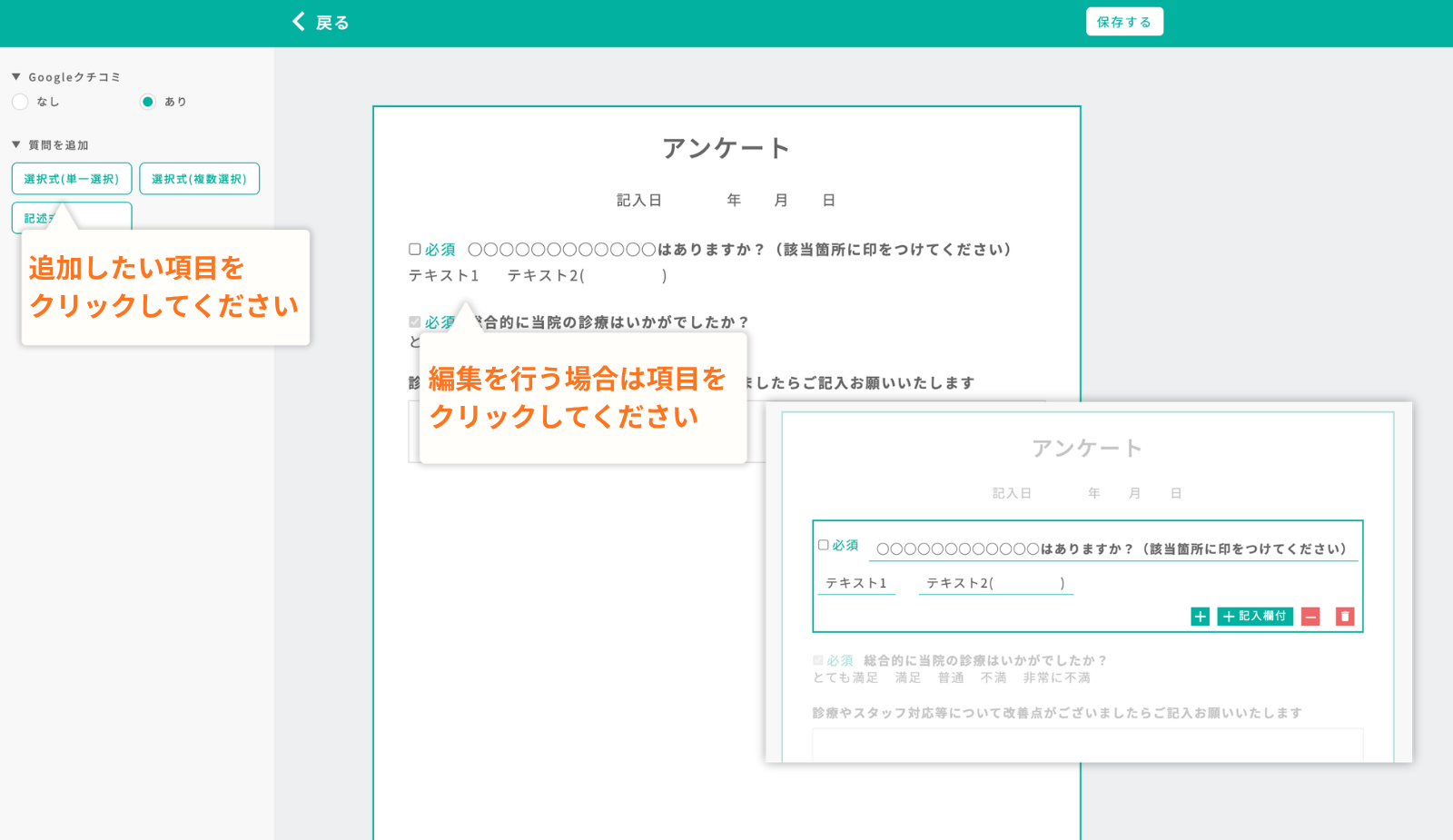The image size is (1453, 840).
Task: Edit the question title field in preview
Action: [1114, 549]
